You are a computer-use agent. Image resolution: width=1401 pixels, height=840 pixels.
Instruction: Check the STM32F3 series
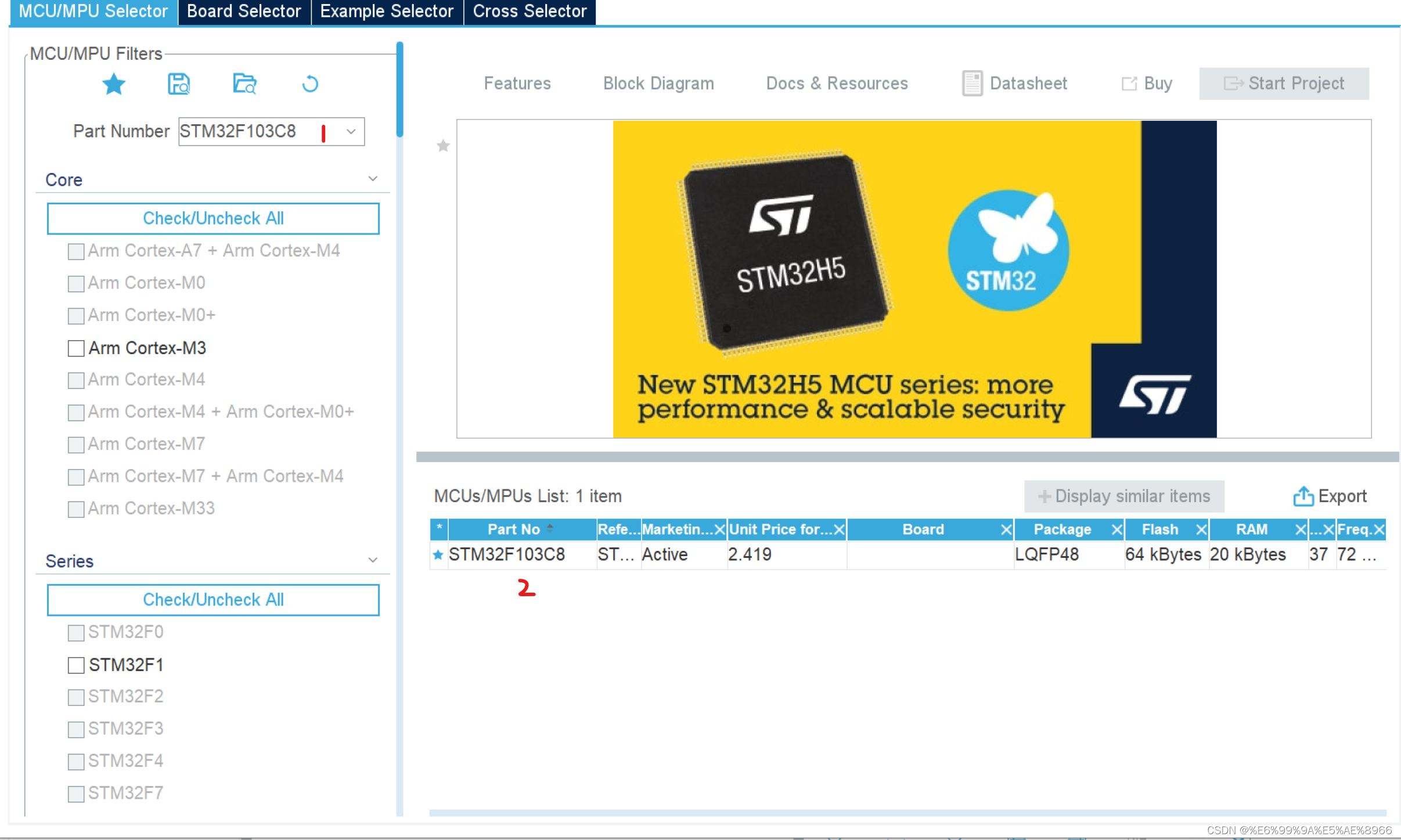tap(76, 730)
